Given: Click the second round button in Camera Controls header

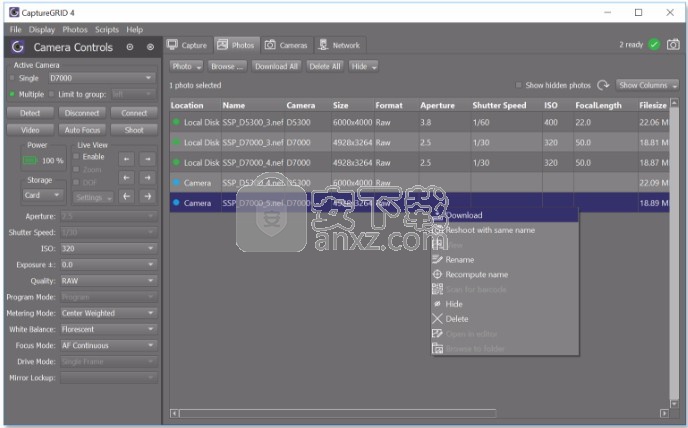Looking at the screenshot, I should [x=150, y=47].
